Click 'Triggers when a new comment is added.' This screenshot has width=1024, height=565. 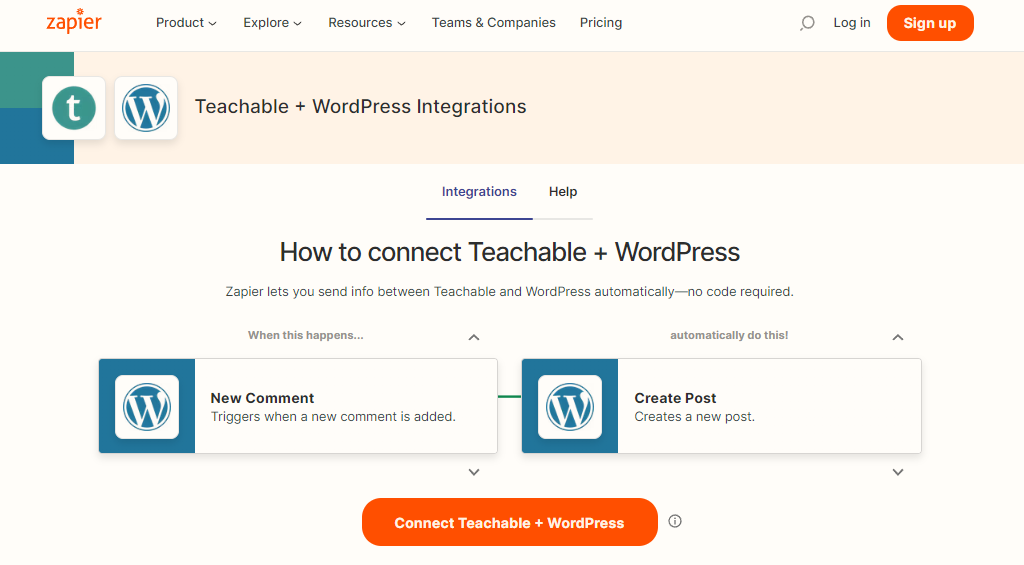point(333,417)
